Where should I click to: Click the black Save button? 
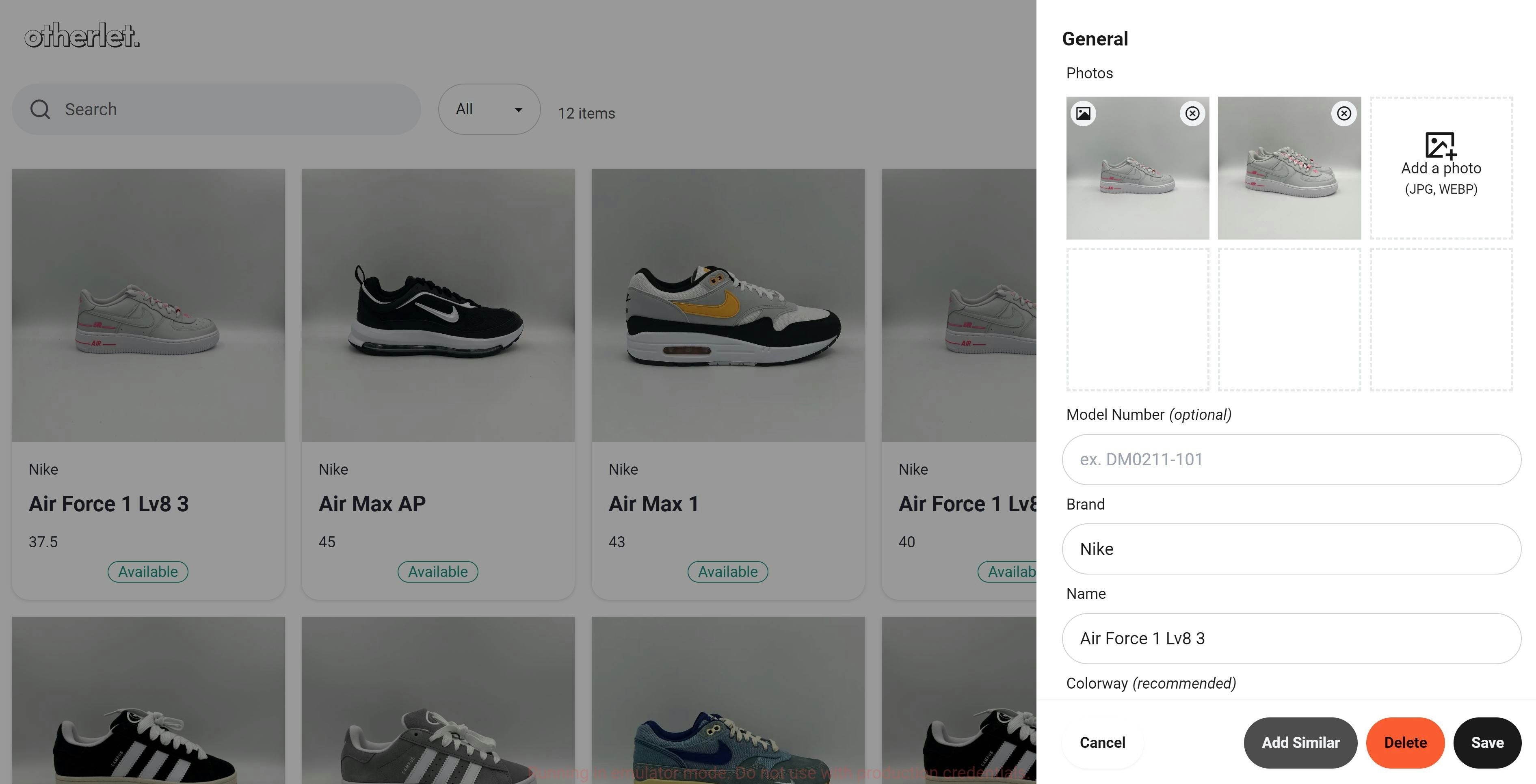coord(1487,742)
